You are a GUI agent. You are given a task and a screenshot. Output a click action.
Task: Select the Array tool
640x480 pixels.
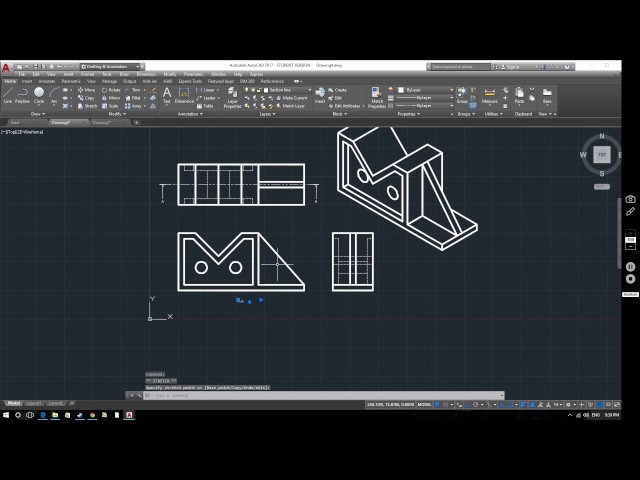click(x=133, y=106)
